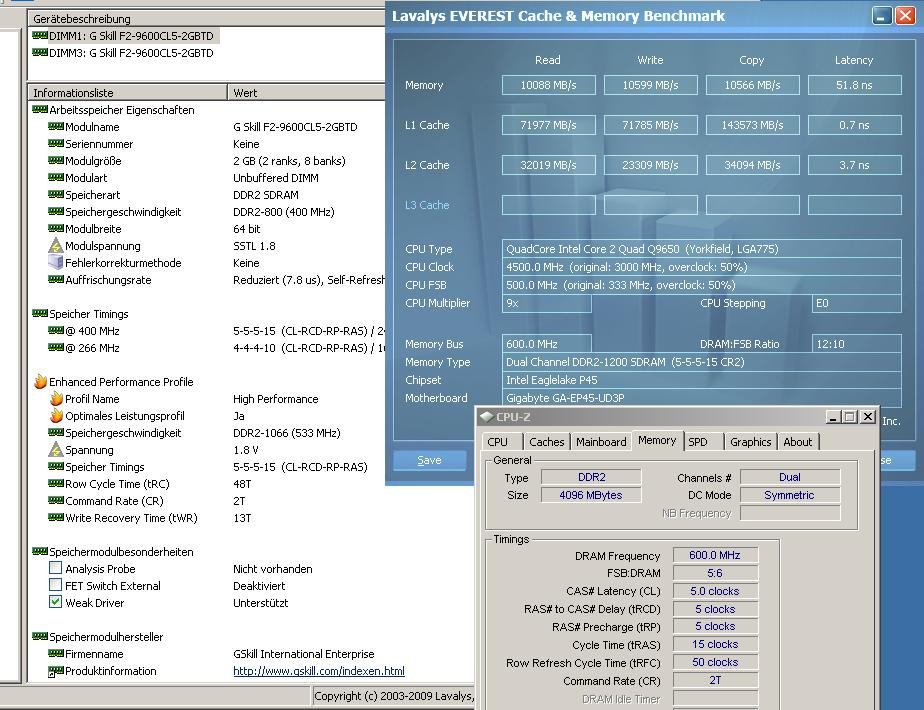The height and width of the screenshot is (710, 924).
Task: Uncheck the Weak Driver checkbox
Action: (55, 602)
